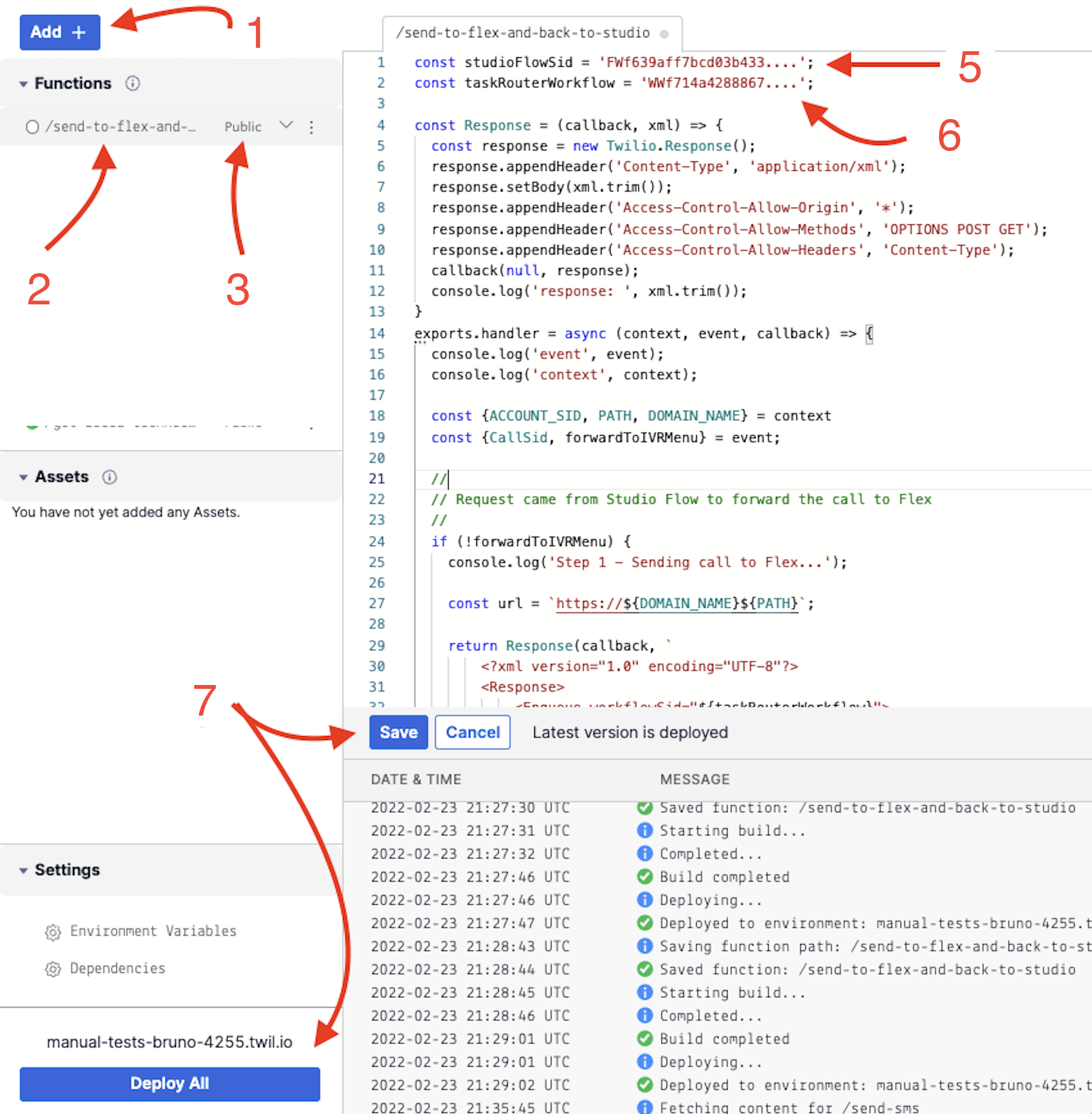Save the function code

pos(399,732)
